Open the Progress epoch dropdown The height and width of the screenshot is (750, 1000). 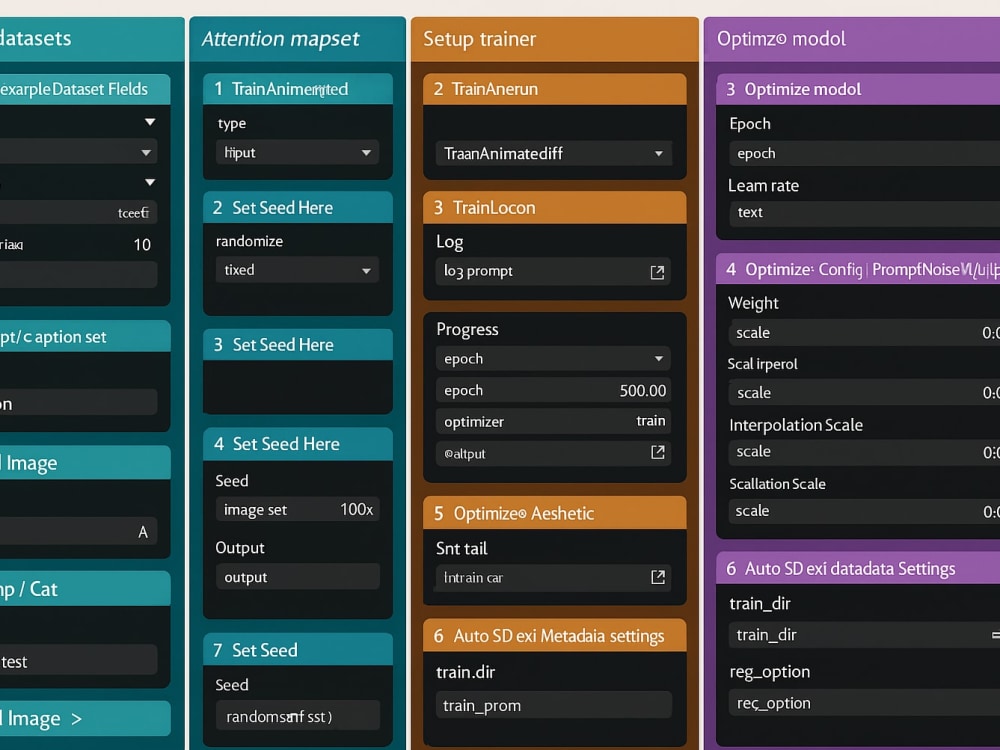click(x=554, y=358)
